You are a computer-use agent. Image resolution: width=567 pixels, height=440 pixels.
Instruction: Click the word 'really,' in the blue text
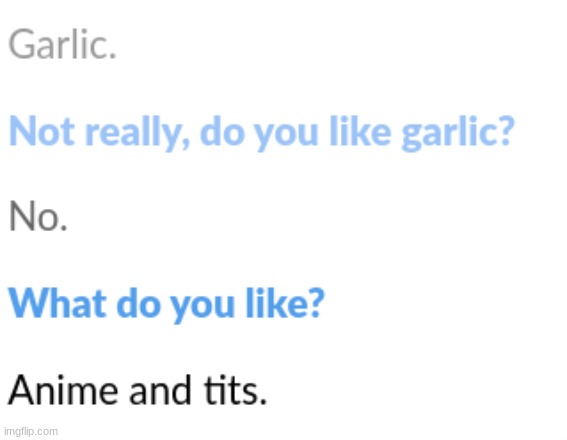point(137,133)
